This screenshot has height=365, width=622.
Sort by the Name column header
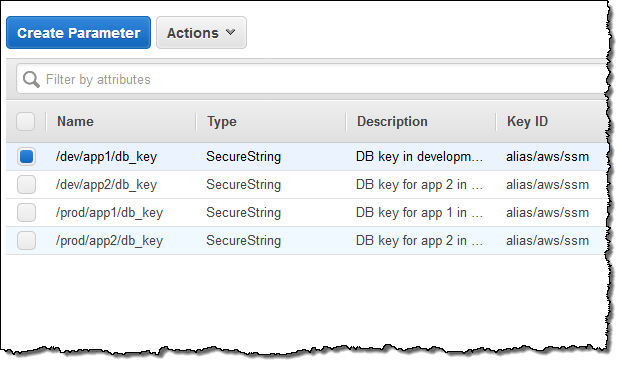coord(75,121)
